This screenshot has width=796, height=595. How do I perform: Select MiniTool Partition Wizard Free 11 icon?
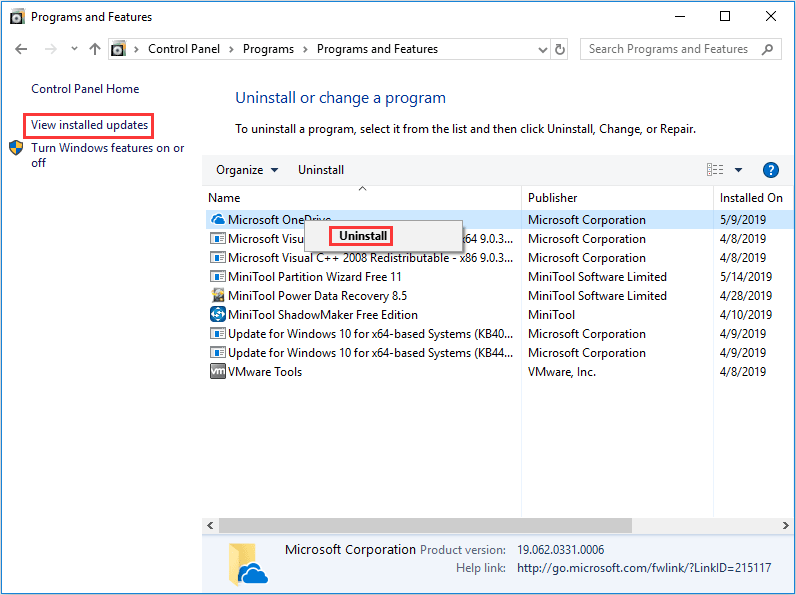pos(218,277)
